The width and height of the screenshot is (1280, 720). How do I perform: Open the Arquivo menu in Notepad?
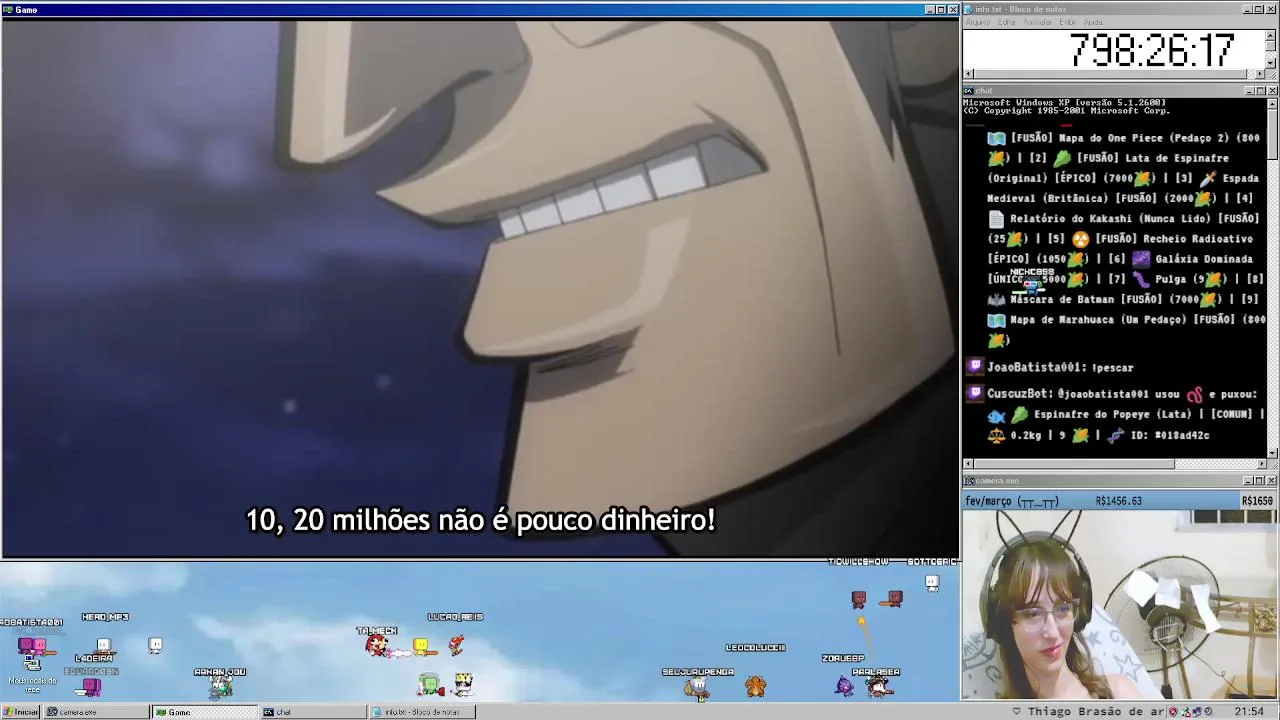978,22
